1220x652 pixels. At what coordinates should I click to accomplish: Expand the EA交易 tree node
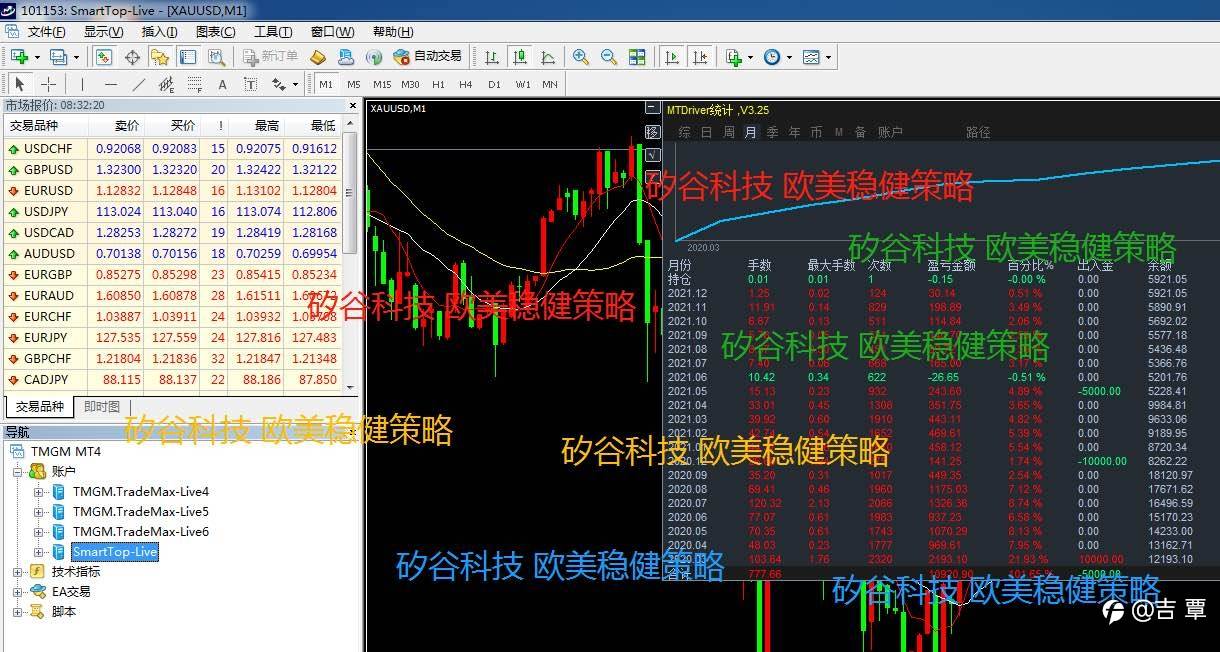18,592
